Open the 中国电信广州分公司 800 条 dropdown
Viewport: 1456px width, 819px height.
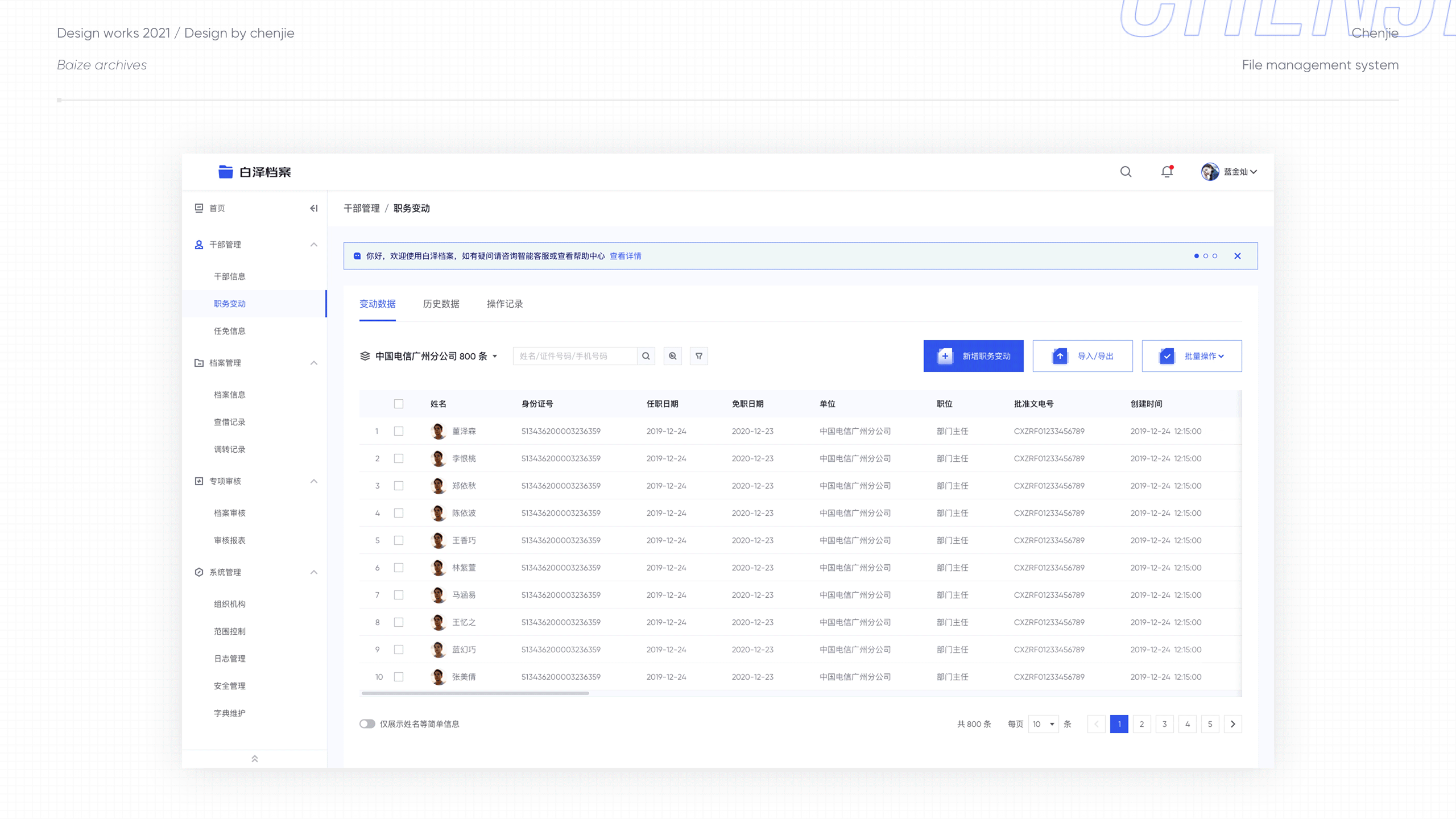coord(429,356)
